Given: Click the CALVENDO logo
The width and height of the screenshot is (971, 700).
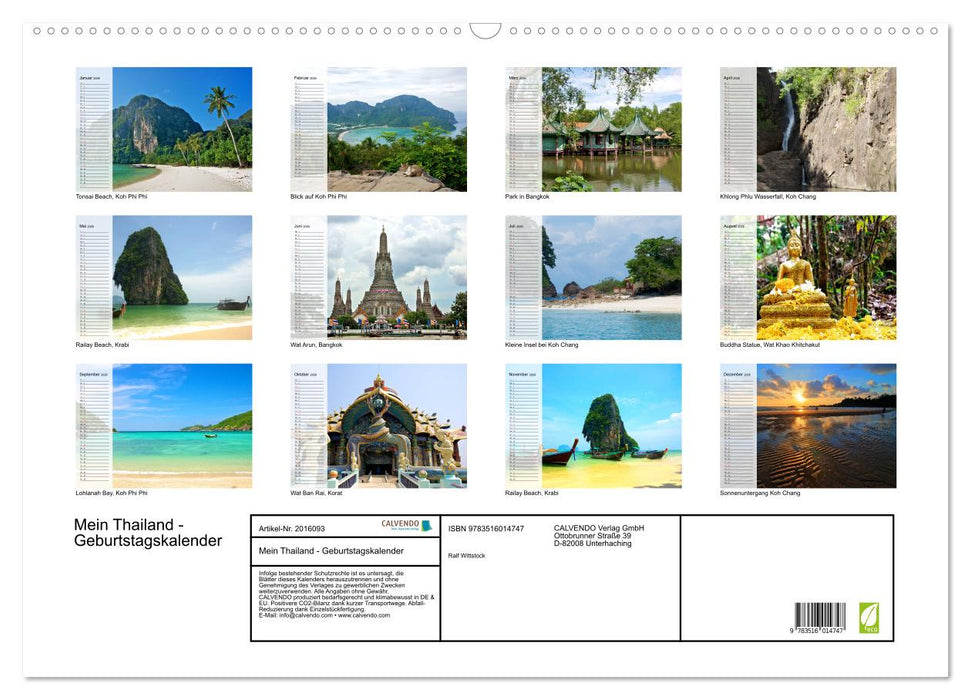Looking at the screenshot, I should click(x=406, y=525).
